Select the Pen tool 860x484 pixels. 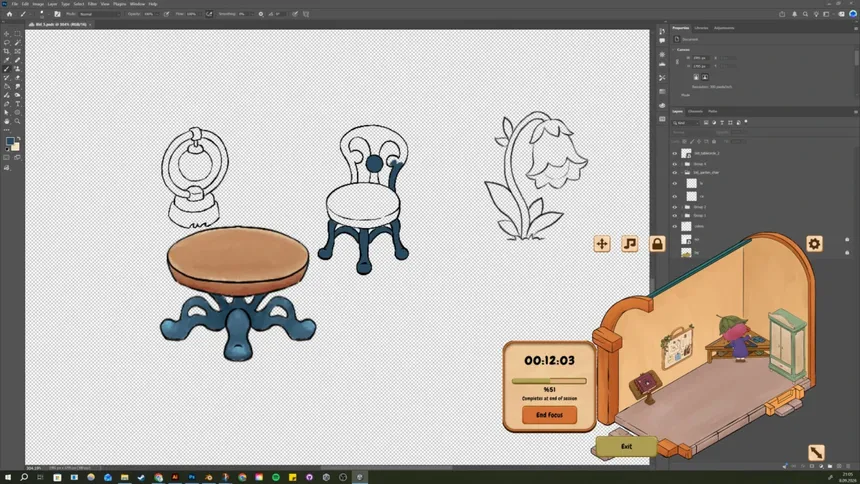click(7, 104)
